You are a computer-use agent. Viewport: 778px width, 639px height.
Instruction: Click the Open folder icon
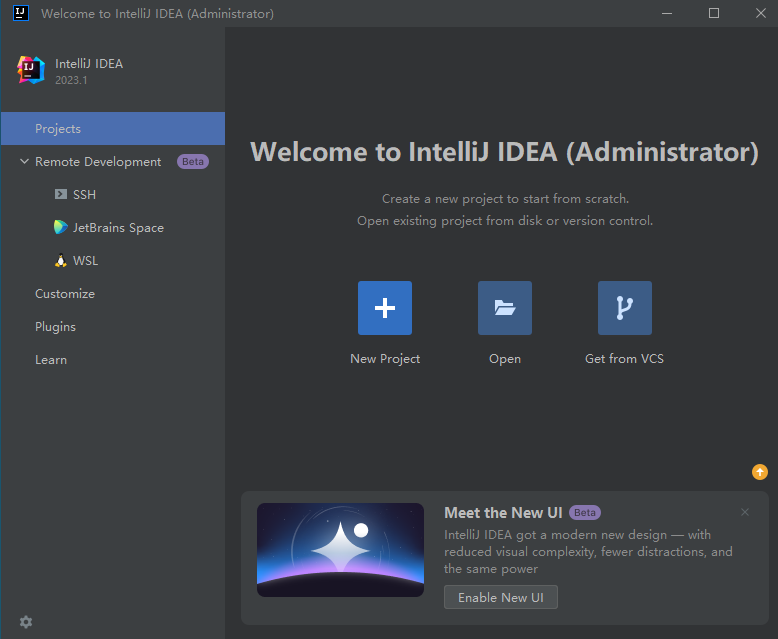pos(505,308)
